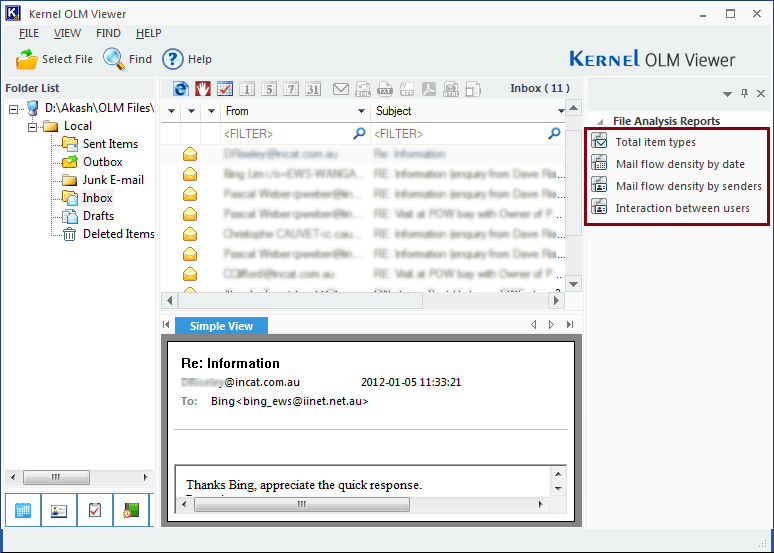Click the calendar checkmark toolbar icon
The width and height of the screenshot is (774, 553).
point(225,89)
